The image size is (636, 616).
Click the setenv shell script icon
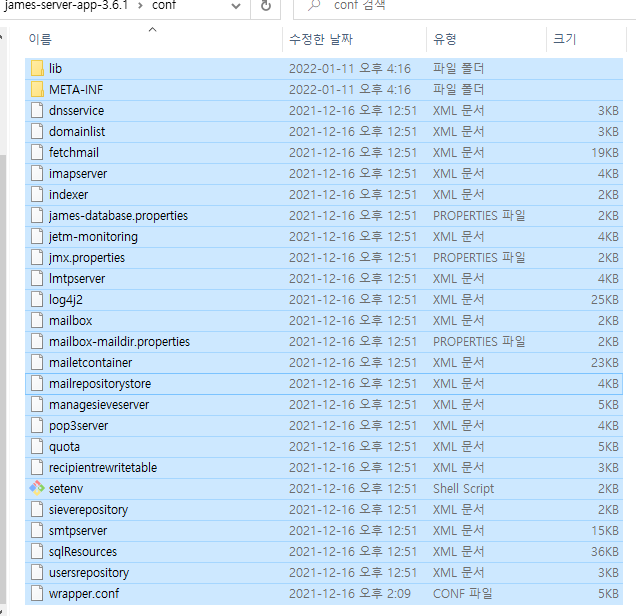tap(37, 489)
